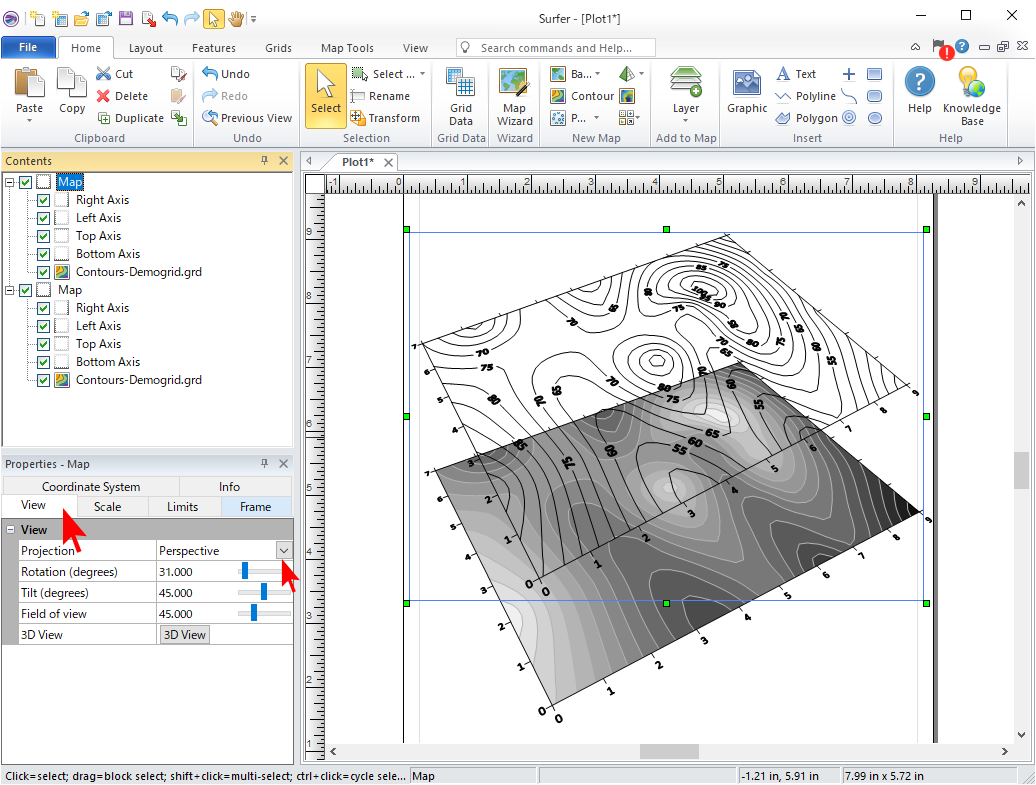Switch to the Map Tools ribbon tab
The image size is (1036, 785).
pyautogui.click(x=347, y=48)
